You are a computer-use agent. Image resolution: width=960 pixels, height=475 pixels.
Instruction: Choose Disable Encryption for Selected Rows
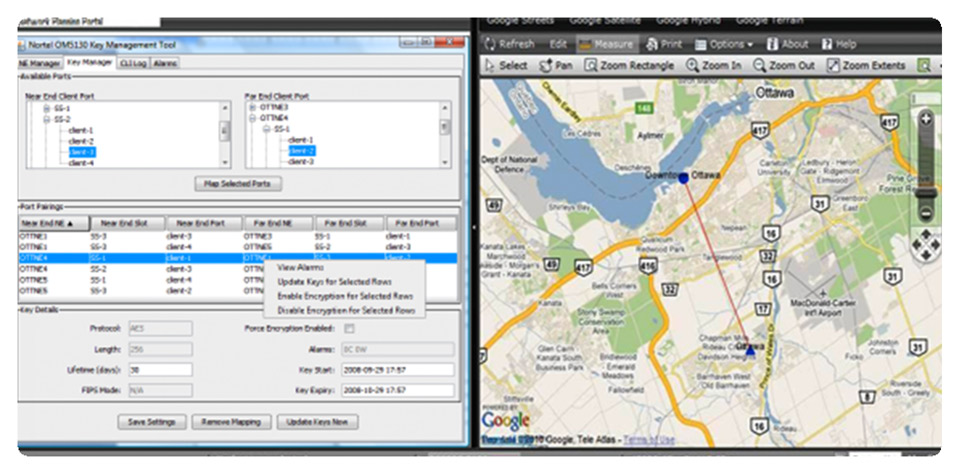click(347, 310)
